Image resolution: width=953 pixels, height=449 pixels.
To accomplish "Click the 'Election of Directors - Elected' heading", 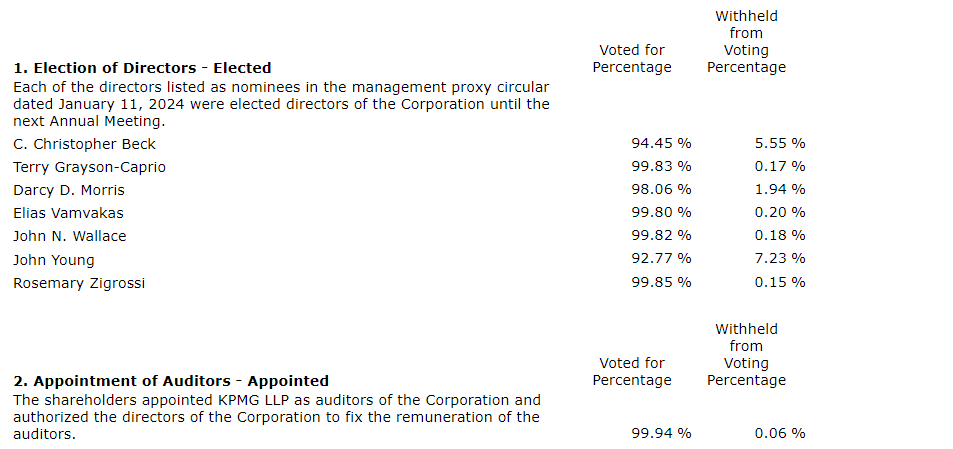I will [x=142, y=68].
